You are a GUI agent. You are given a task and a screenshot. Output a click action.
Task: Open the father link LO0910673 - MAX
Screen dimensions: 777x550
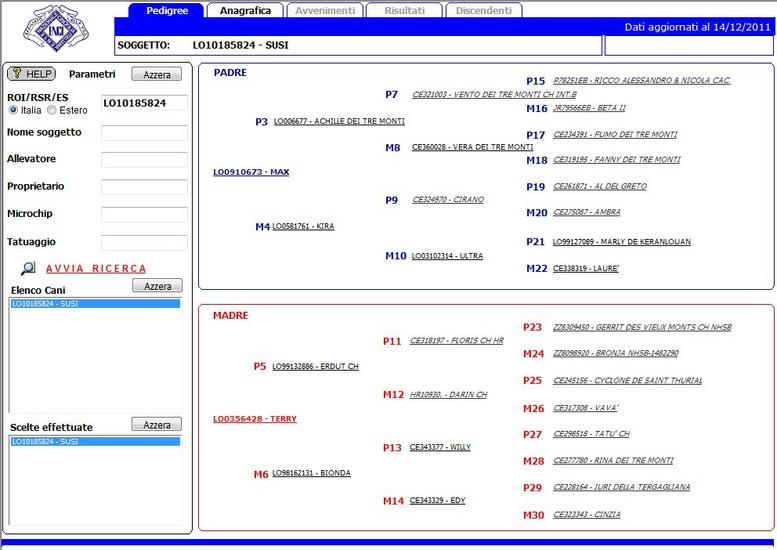pyautogui.click(x=251, y=172)
